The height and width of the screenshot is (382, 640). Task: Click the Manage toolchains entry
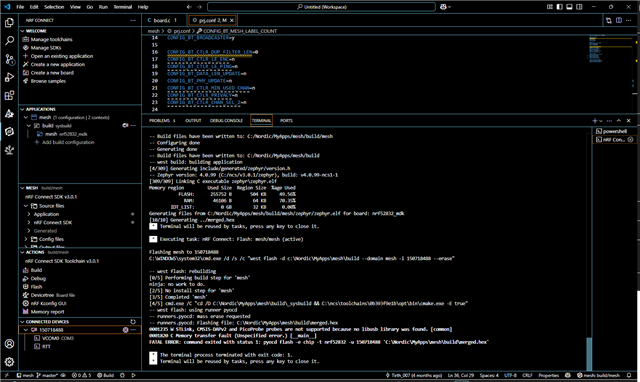point(51,40)
